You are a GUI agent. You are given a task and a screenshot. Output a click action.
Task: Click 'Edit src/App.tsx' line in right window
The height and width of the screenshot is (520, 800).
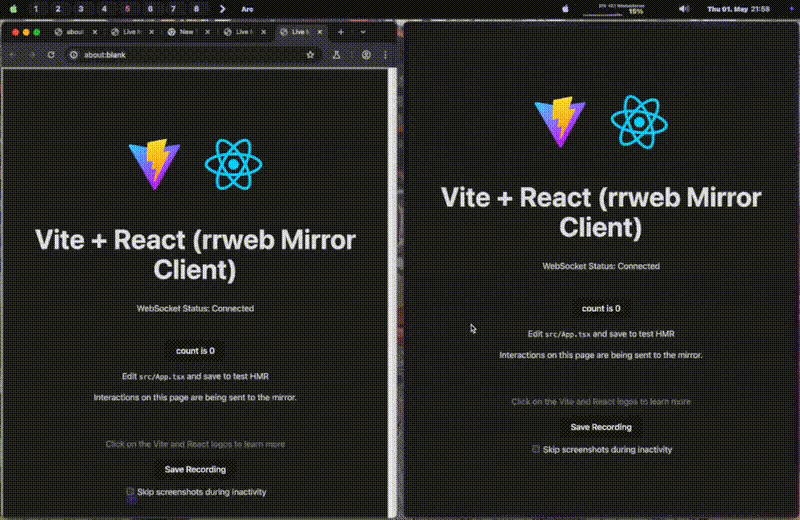click(601, 334)
